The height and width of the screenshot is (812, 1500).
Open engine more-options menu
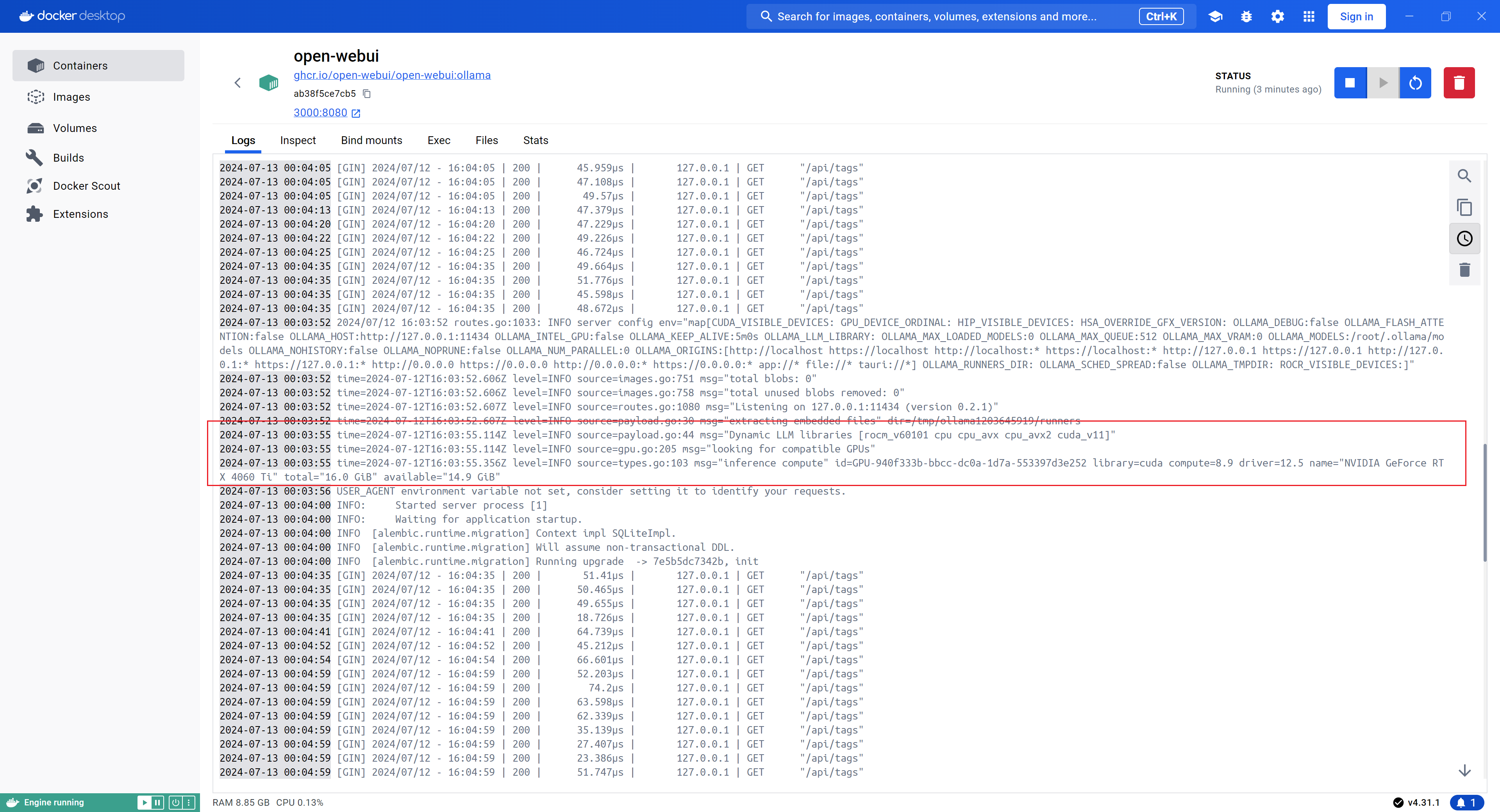[x=189, y=802]
